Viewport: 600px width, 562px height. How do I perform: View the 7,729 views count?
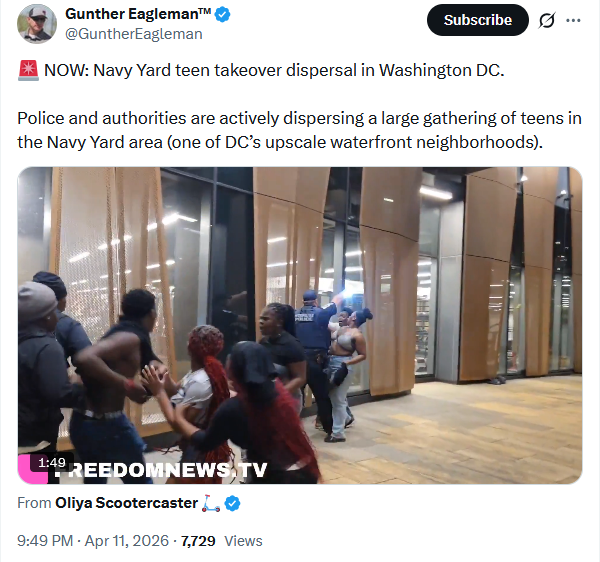[222, 541]
